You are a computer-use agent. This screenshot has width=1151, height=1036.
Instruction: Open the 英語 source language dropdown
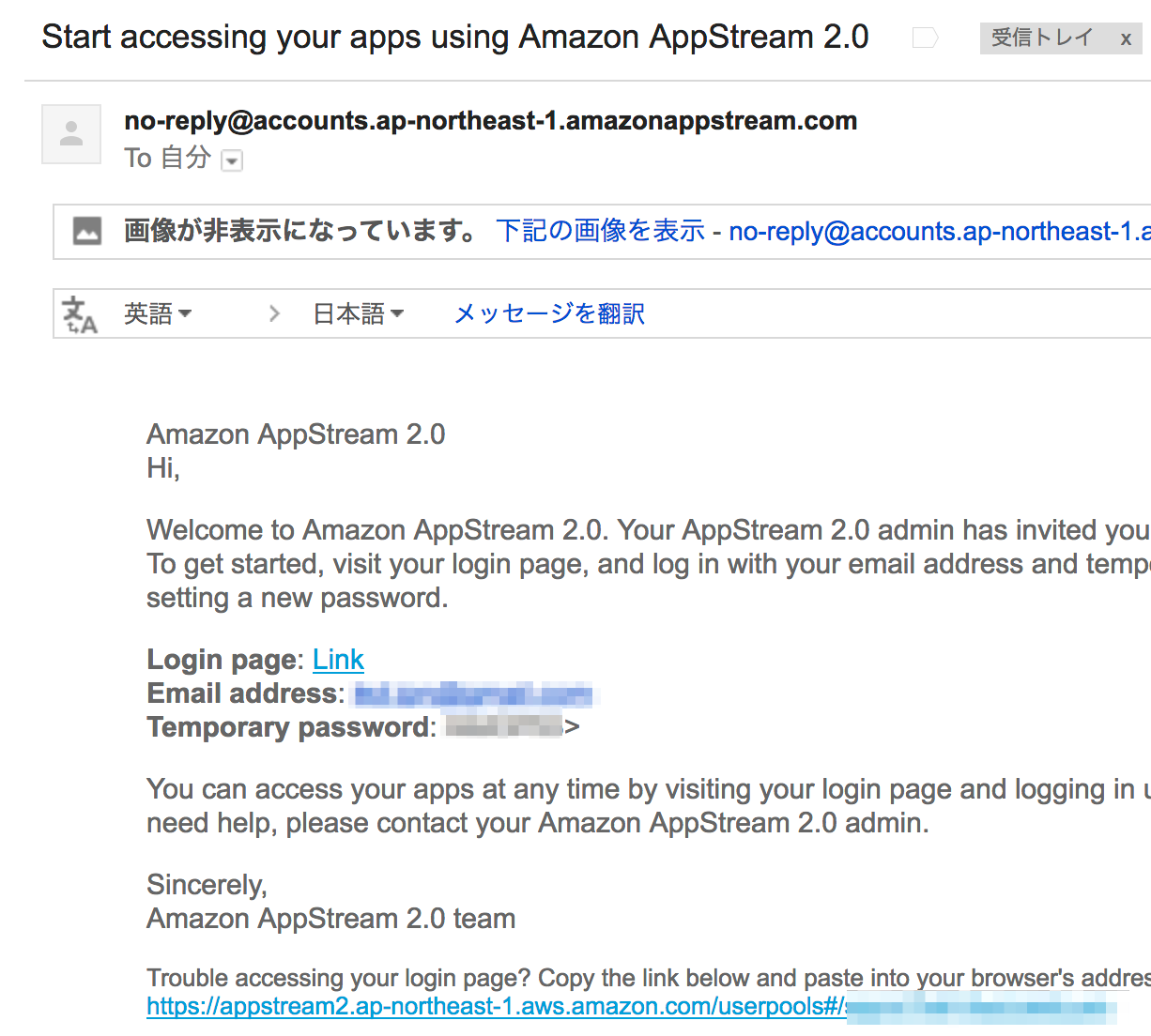[158, 313]
